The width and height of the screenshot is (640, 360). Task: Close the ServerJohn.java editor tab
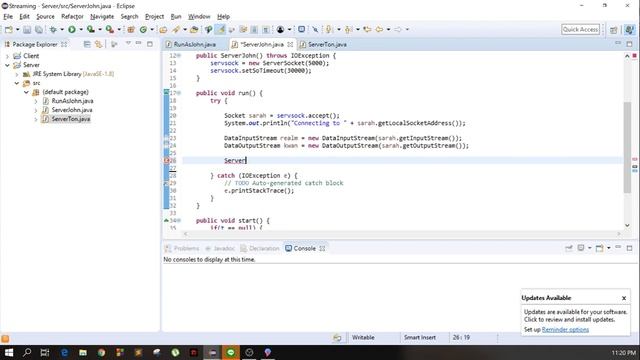click(290, 44)
